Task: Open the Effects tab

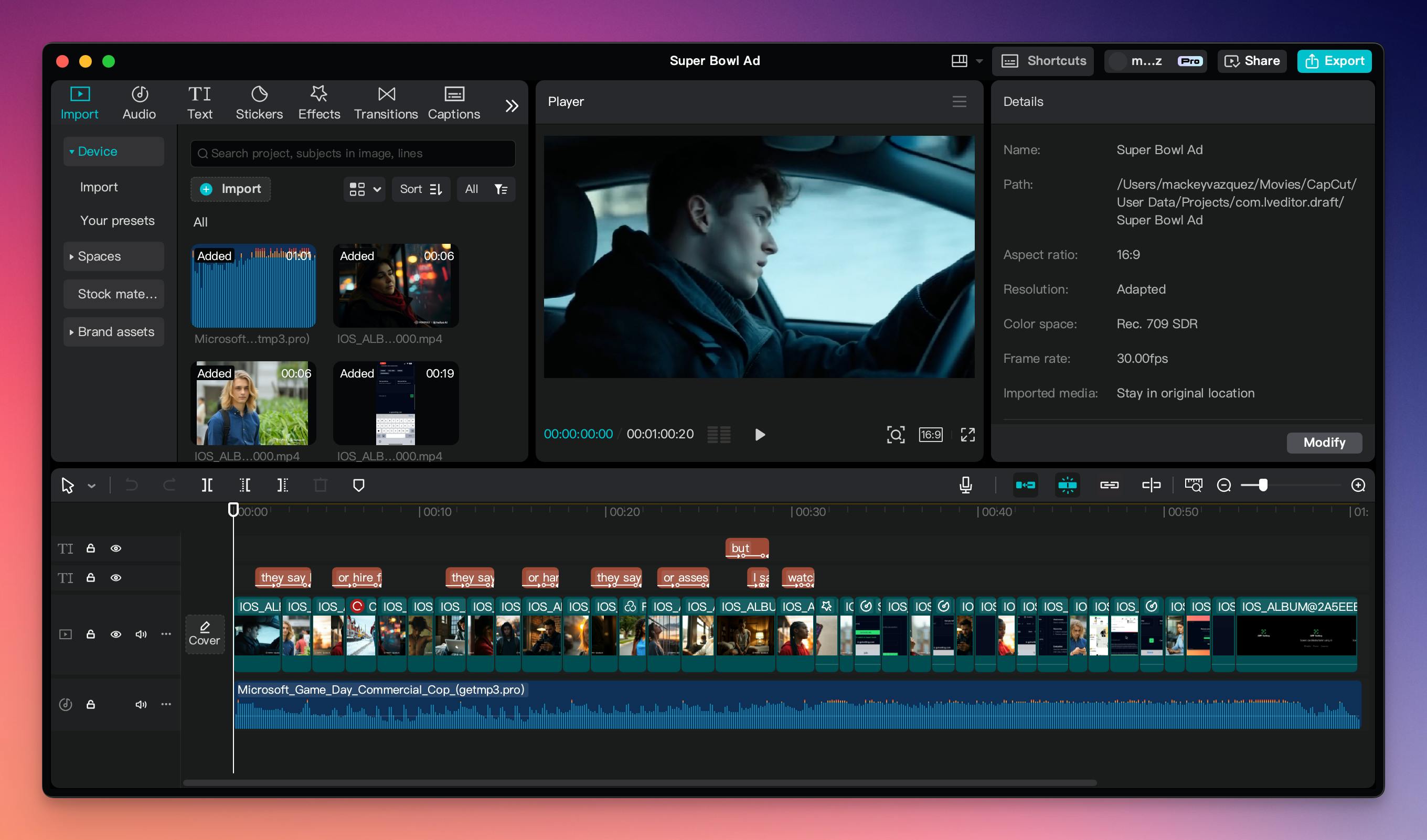Action: (x=320, y=103)
